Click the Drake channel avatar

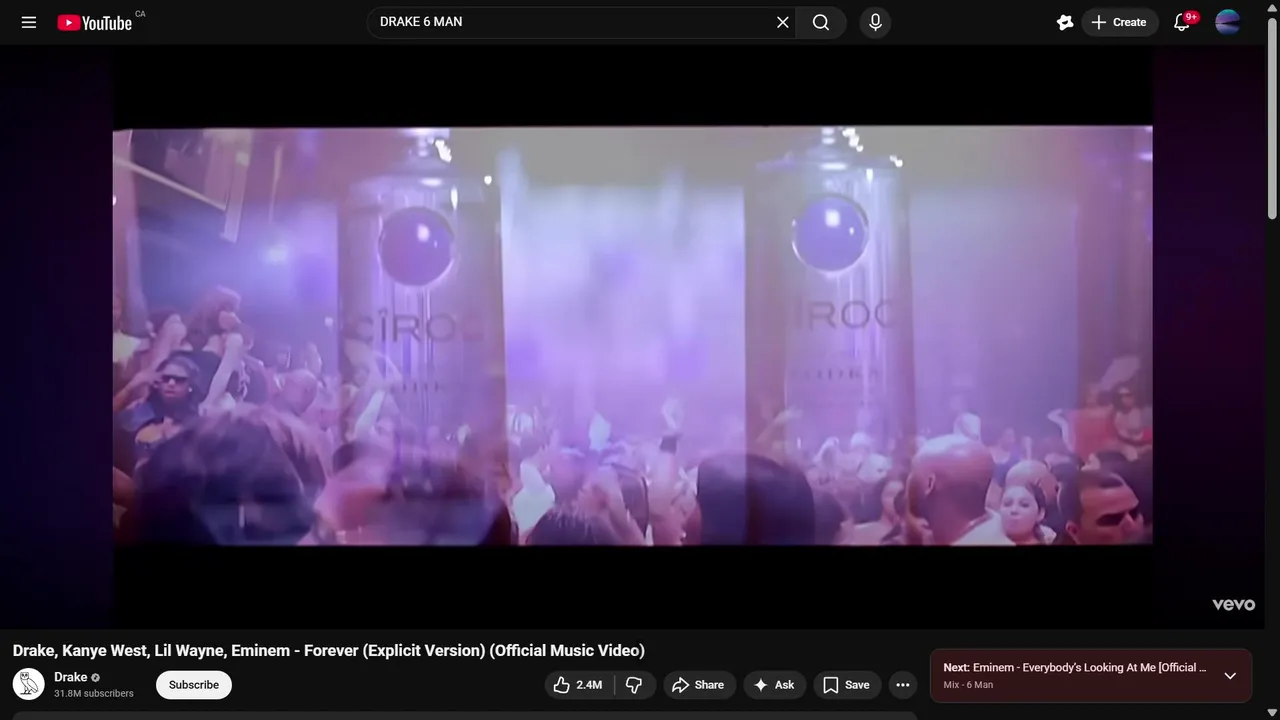click(x=29, y=684)
